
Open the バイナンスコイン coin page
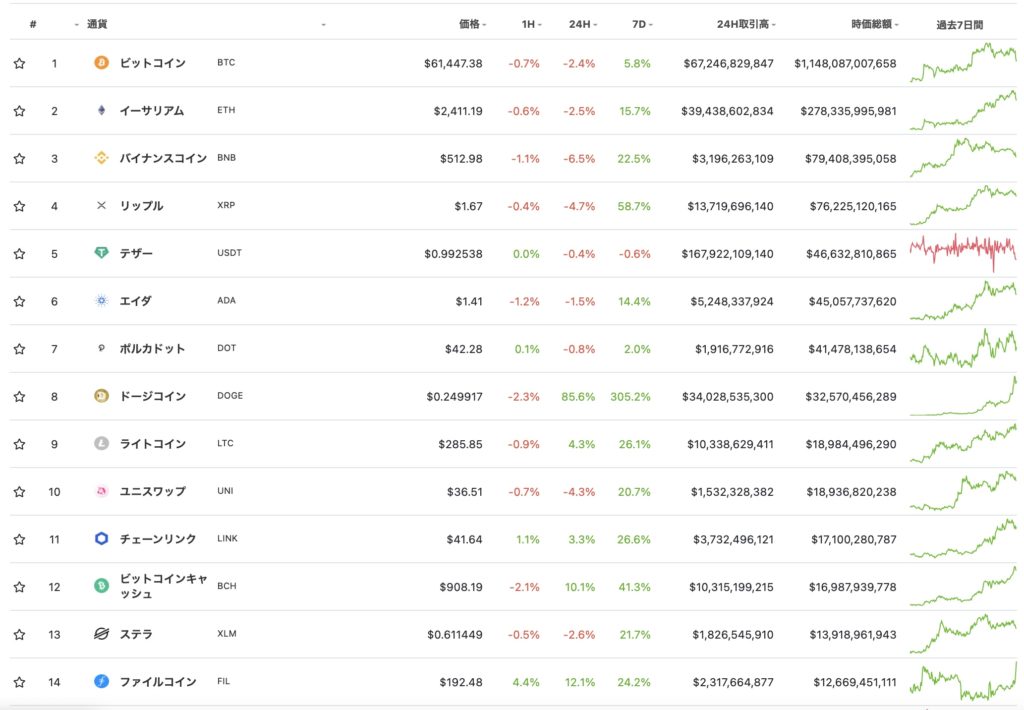[x=163, y=158]
